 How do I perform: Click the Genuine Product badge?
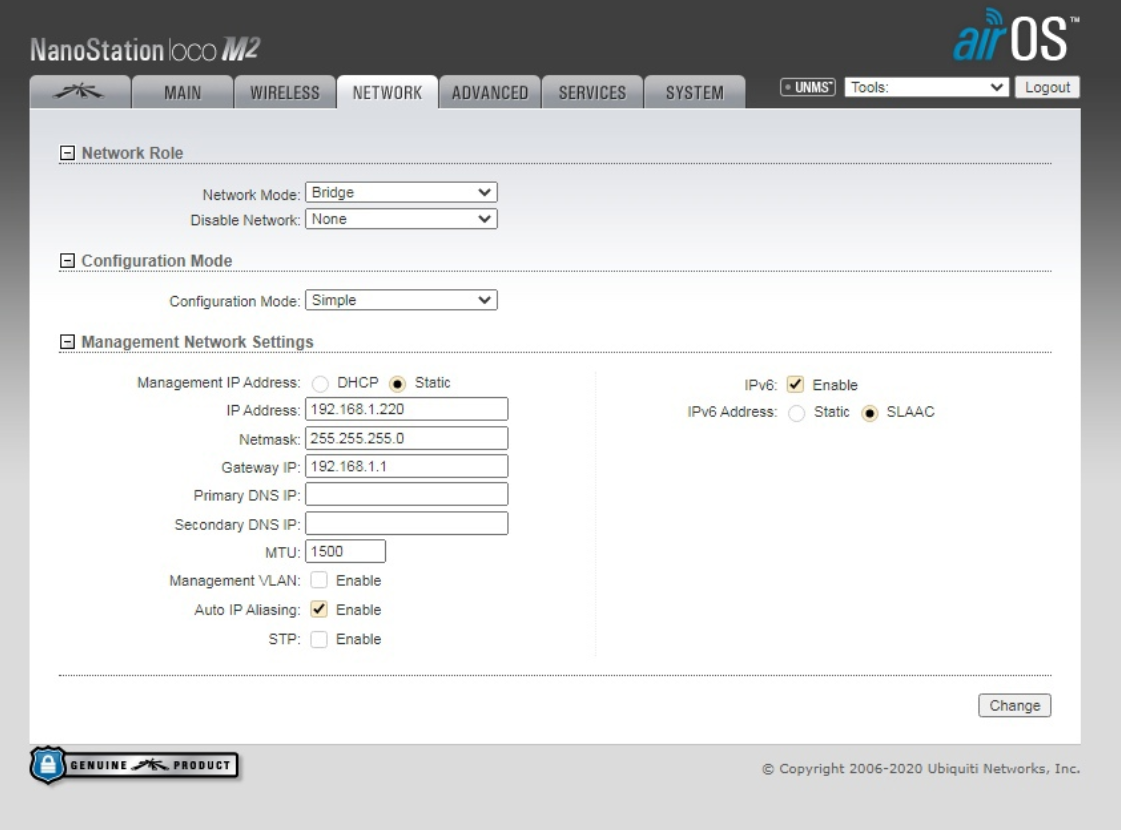[x=135, y=765]
